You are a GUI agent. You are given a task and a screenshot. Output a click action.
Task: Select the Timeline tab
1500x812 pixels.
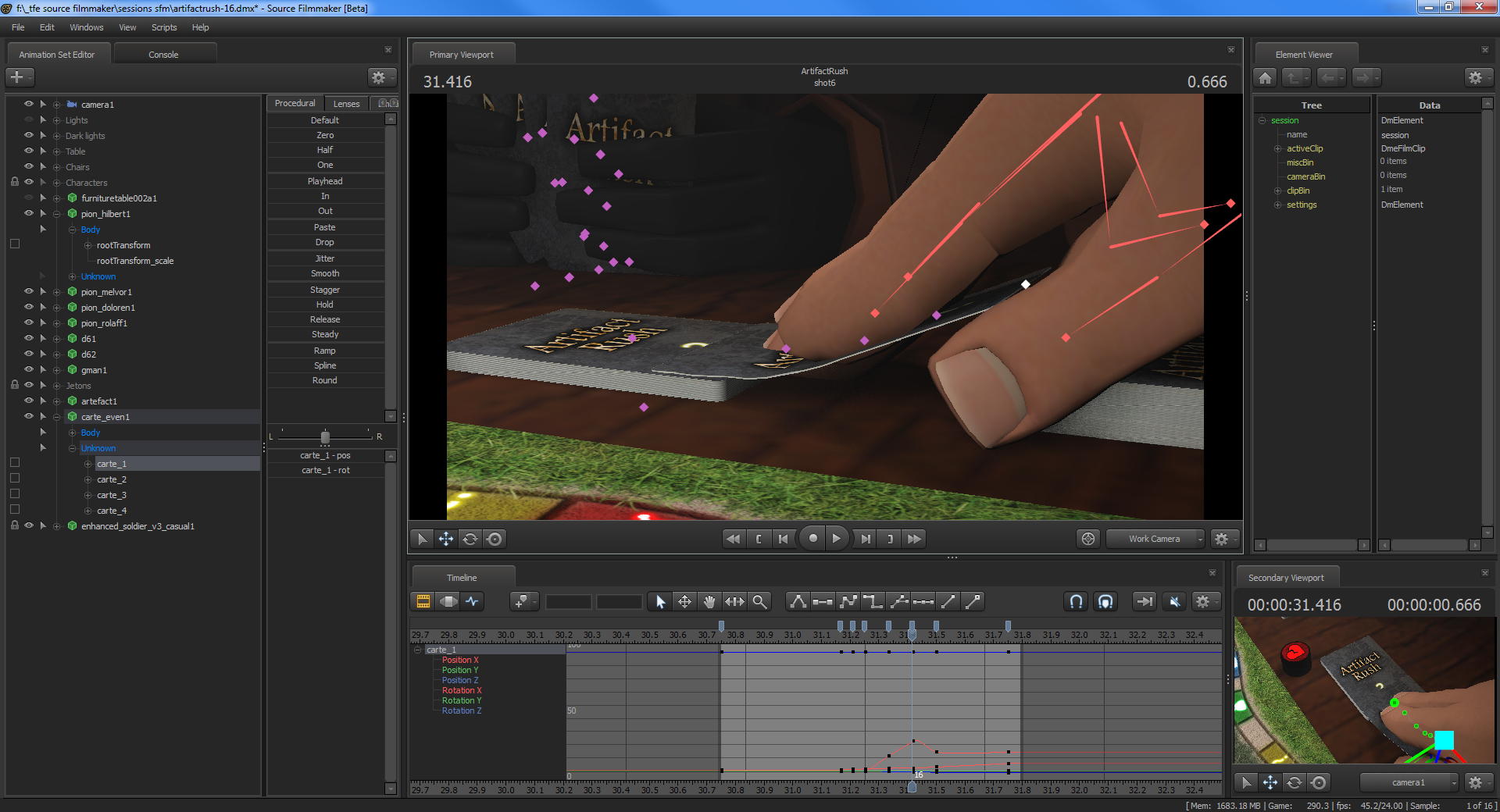(x=462, y=578)
